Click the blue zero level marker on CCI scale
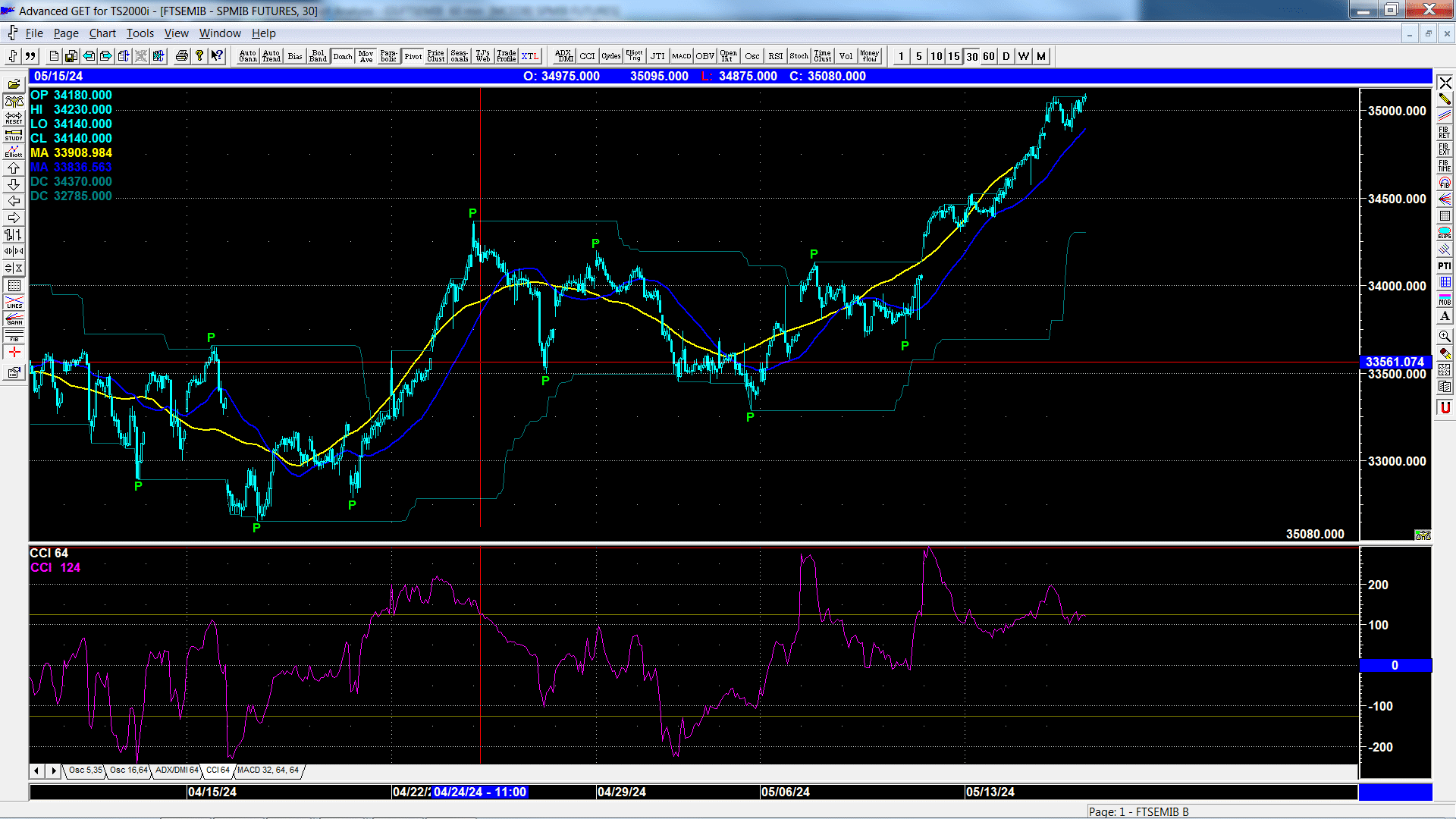The width and height of the screenshot is (1456, 819). coord(1395,665)
